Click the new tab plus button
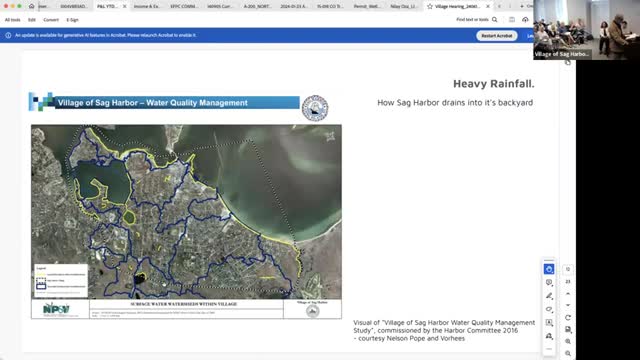Viewport: 640px width, 360px height. 522,6
